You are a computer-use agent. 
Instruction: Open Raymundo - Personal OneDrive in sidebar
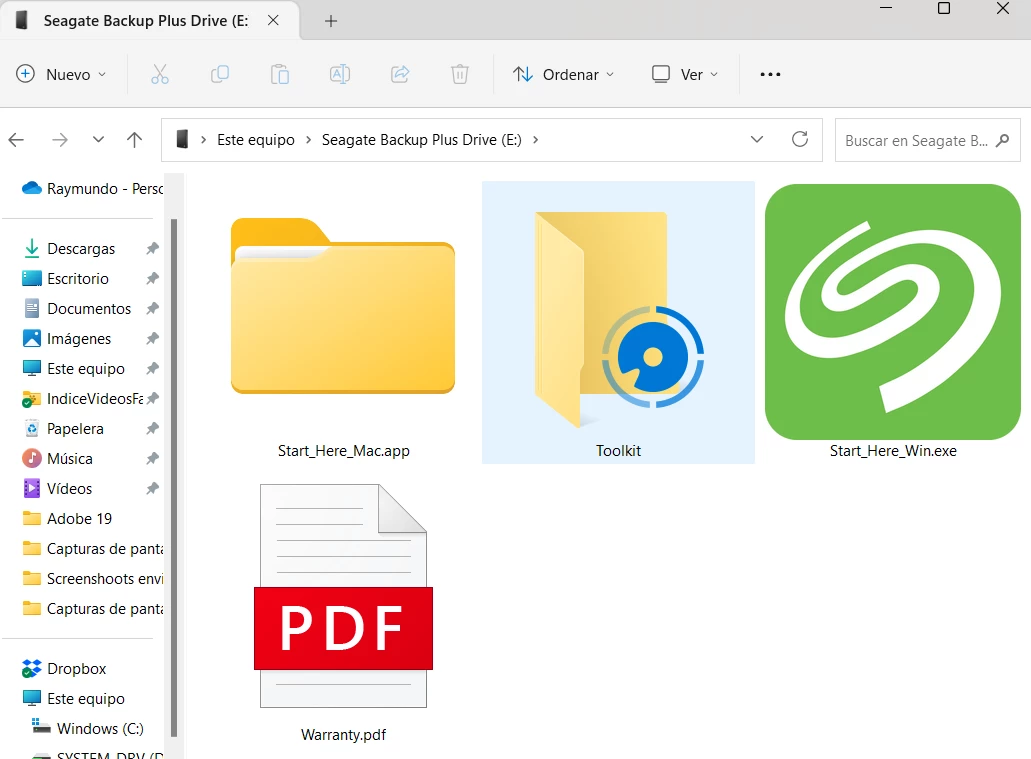click(x=92, y=189)
